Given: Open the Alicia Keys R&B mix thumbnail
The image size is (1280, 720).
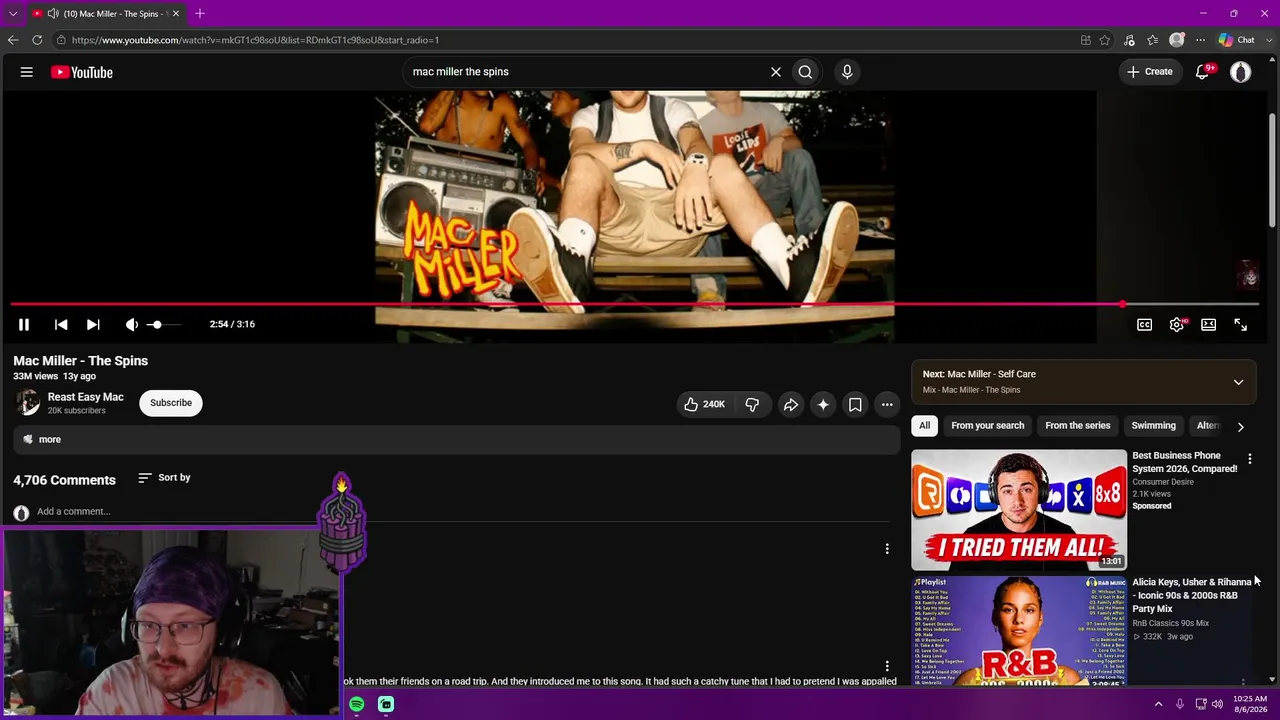Looking at the screenshot, I should [1019, 631].
